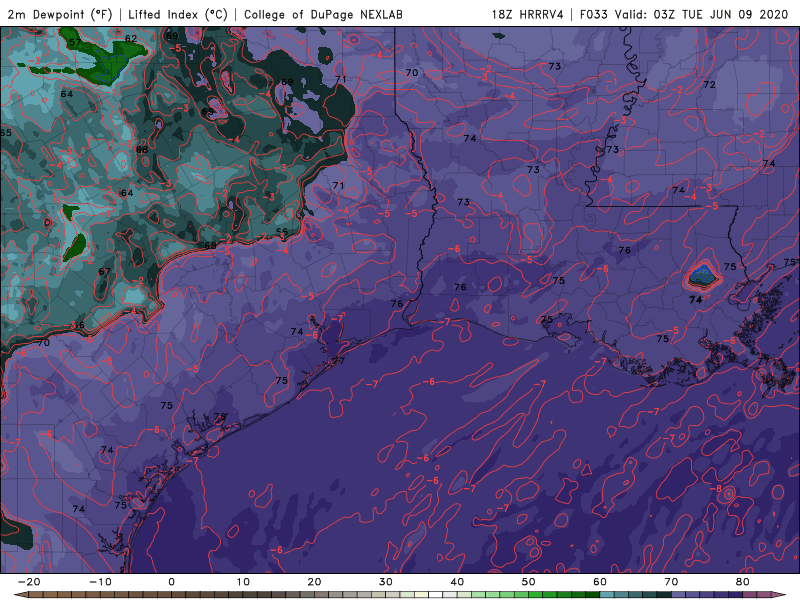Click the 30 label on the color scale
Image resolution: width=800 pixels, height=600 pixels.
[386, 582]
